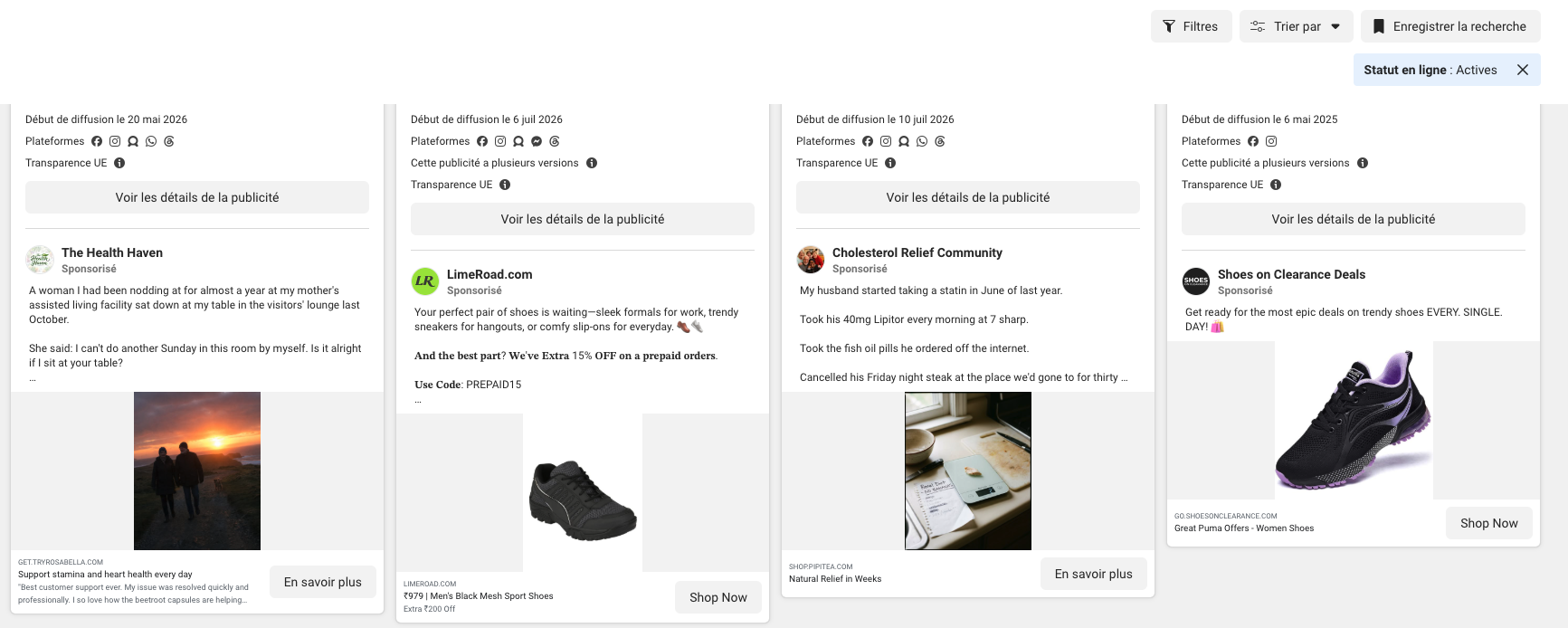Click Messenger platform icon on LimeRoad.com ad
The image size is (1568, 628).
tap(537, 141)
